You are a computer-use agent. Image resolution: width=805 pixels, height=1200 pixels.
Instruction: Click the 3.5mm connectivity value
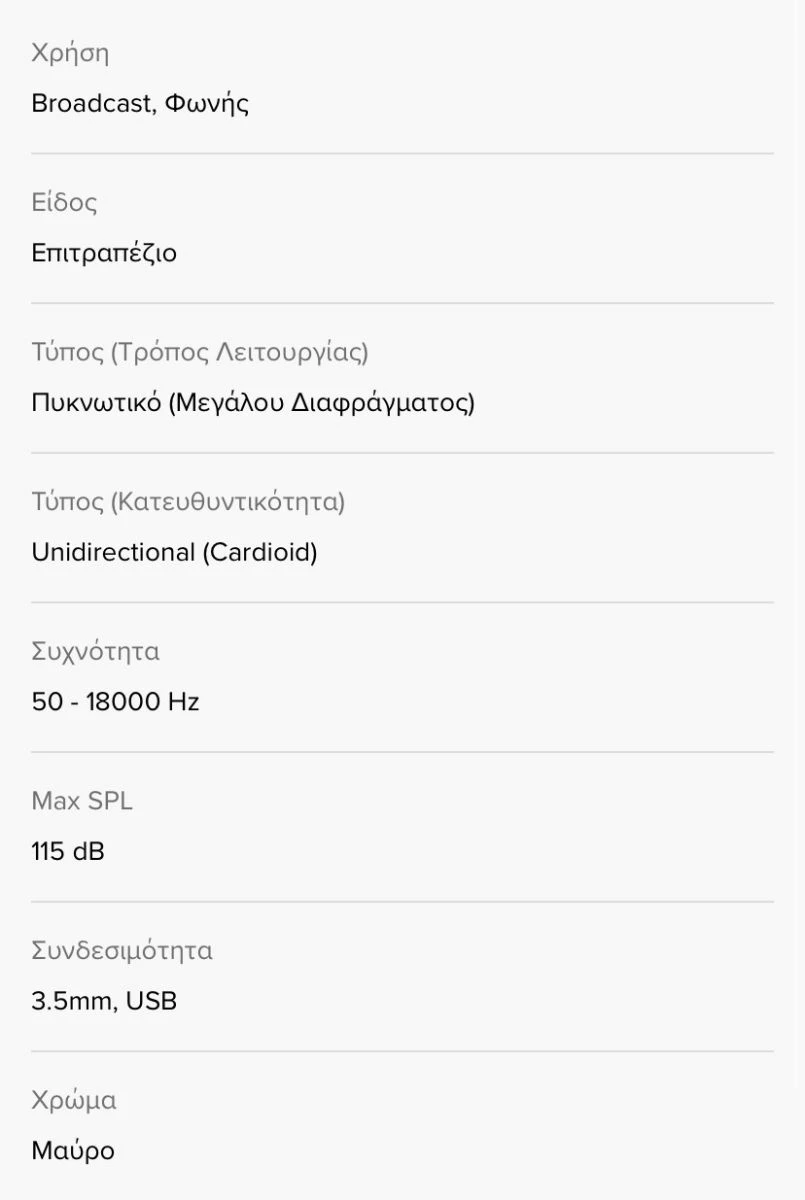[x=71, y=1001]
